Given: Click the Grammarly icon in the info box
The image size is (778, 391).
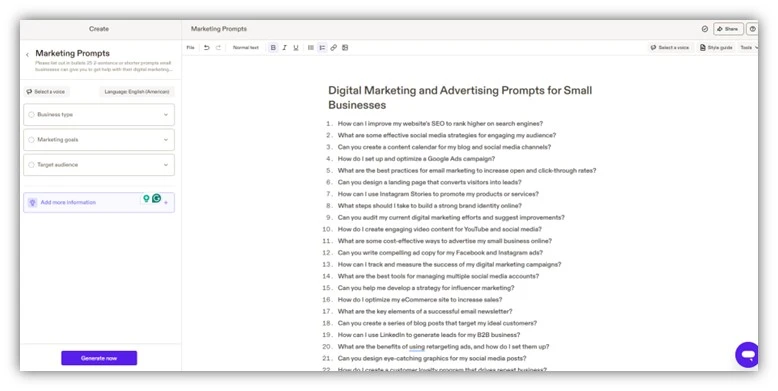Looking at the screenshot, I should pos(156,198).
